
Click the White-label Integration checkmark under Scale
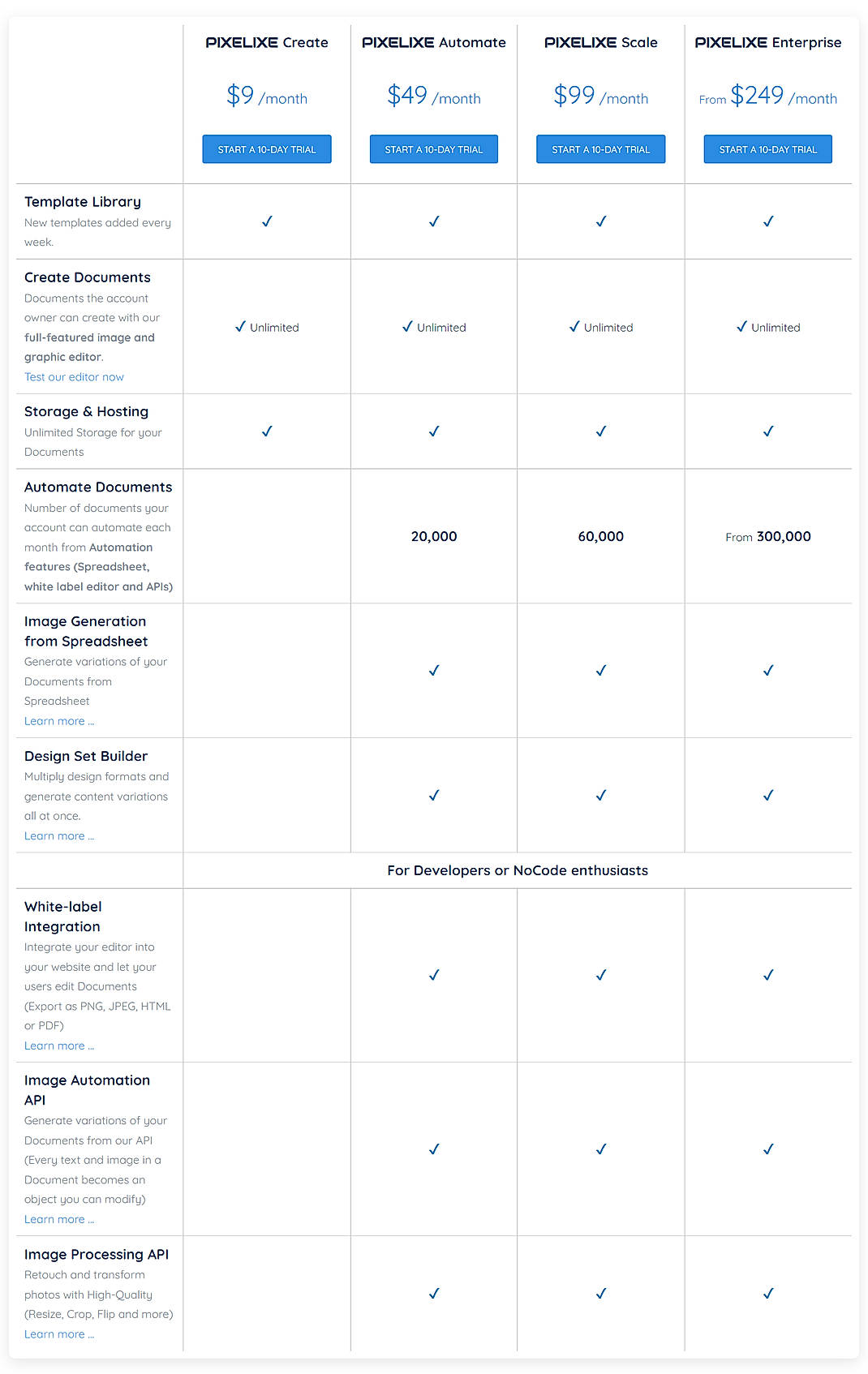tap(600, 974)
